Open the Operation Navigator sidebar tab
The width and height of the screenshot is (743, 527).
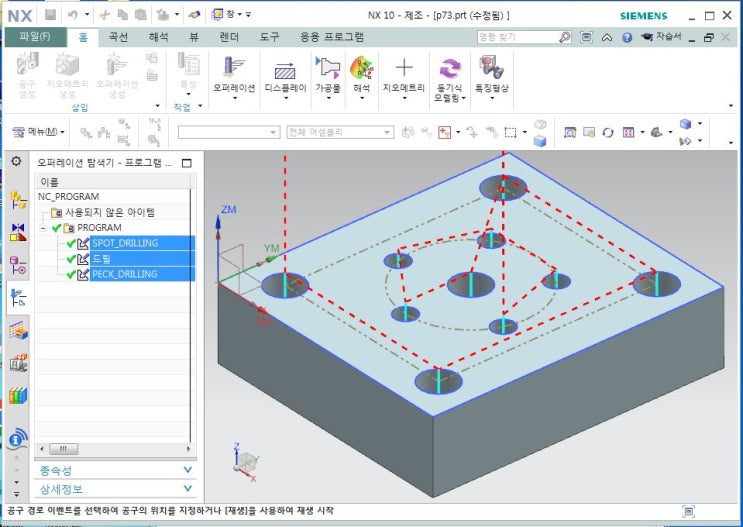pos(18,297)
